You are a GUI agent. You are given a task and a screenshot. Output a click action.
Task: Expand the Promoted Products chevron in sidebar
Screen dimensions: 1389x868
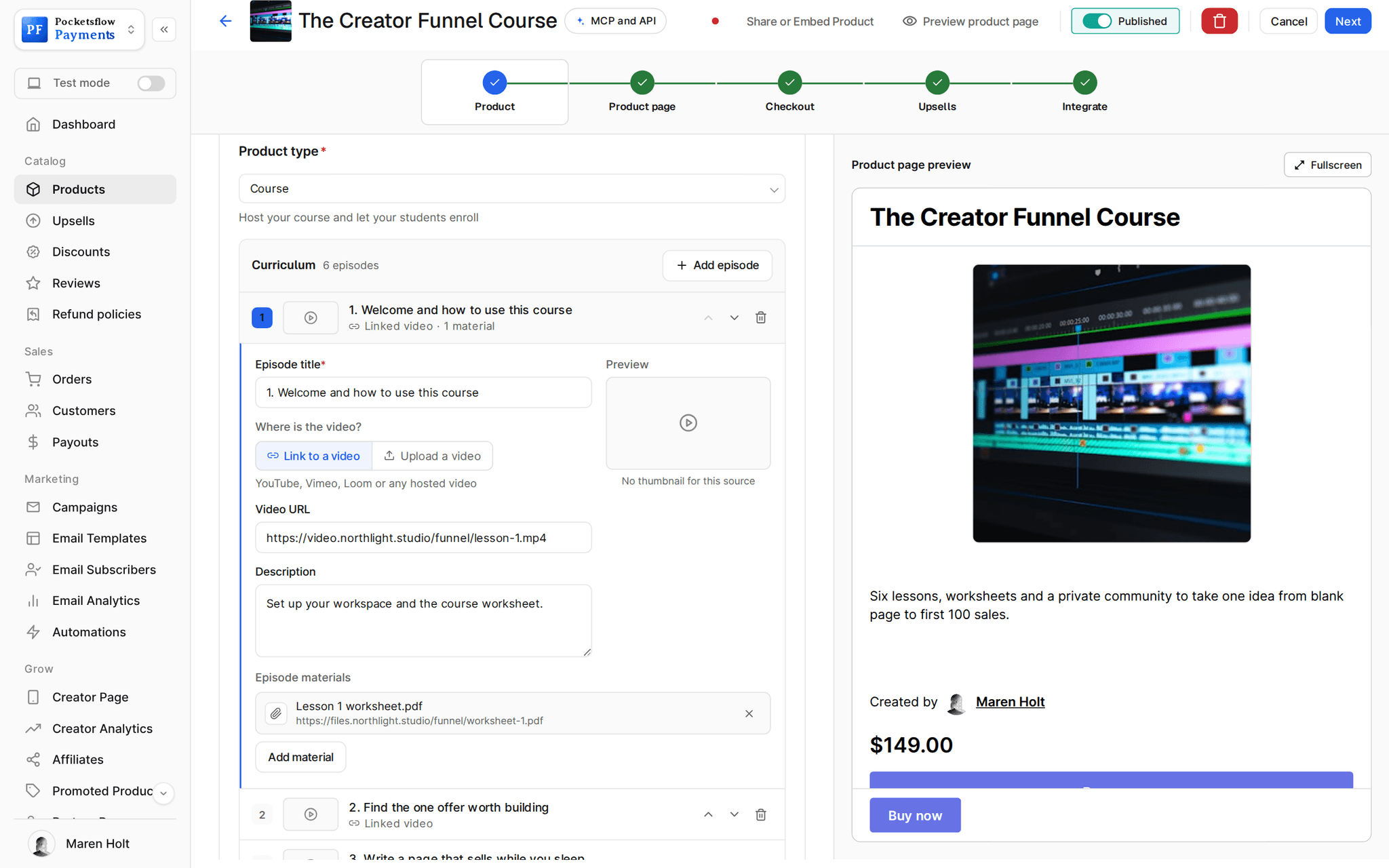click(x=163, y=793)
